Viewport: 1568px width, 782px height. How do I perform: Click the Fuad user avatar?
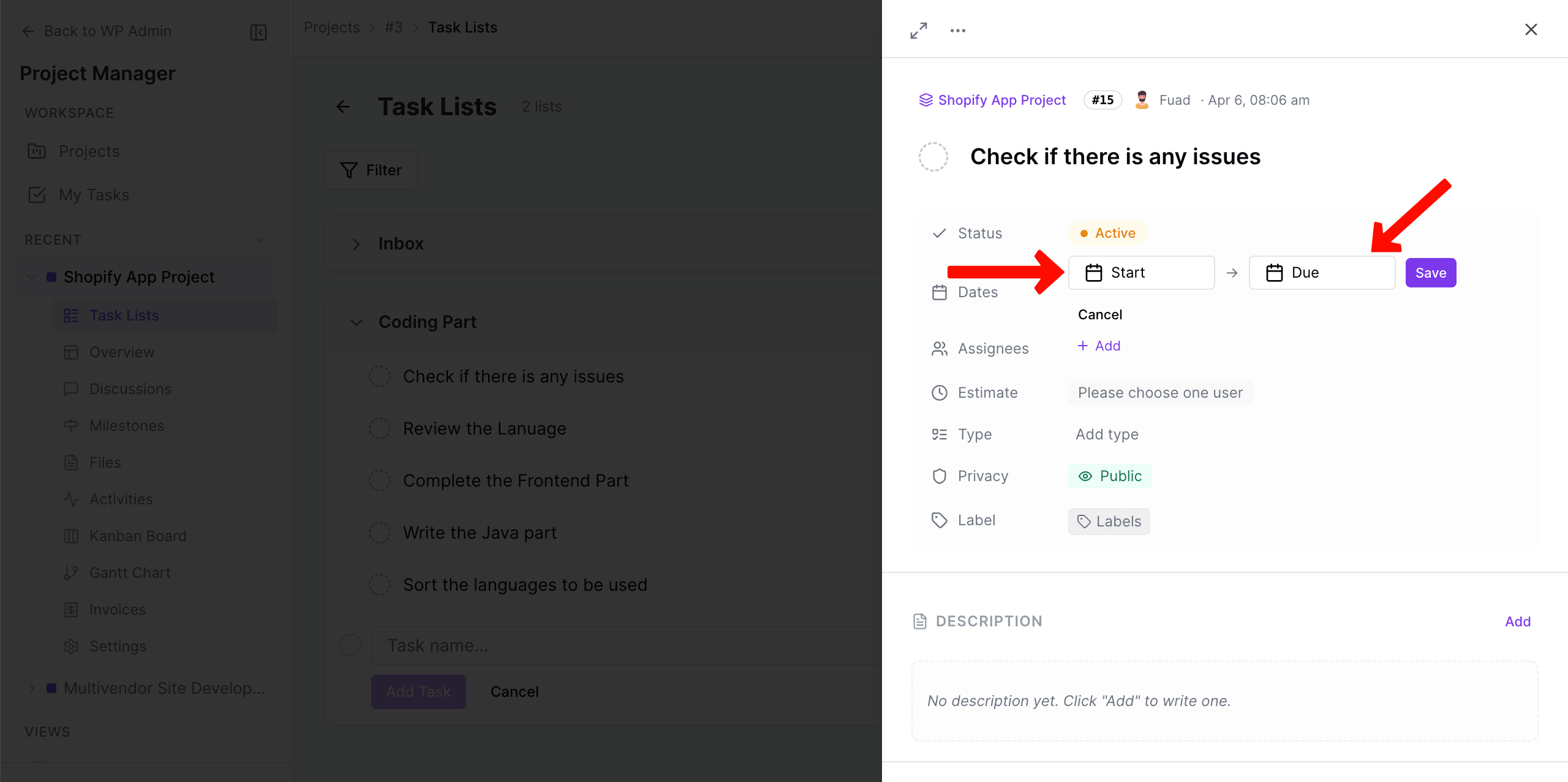1142,100
